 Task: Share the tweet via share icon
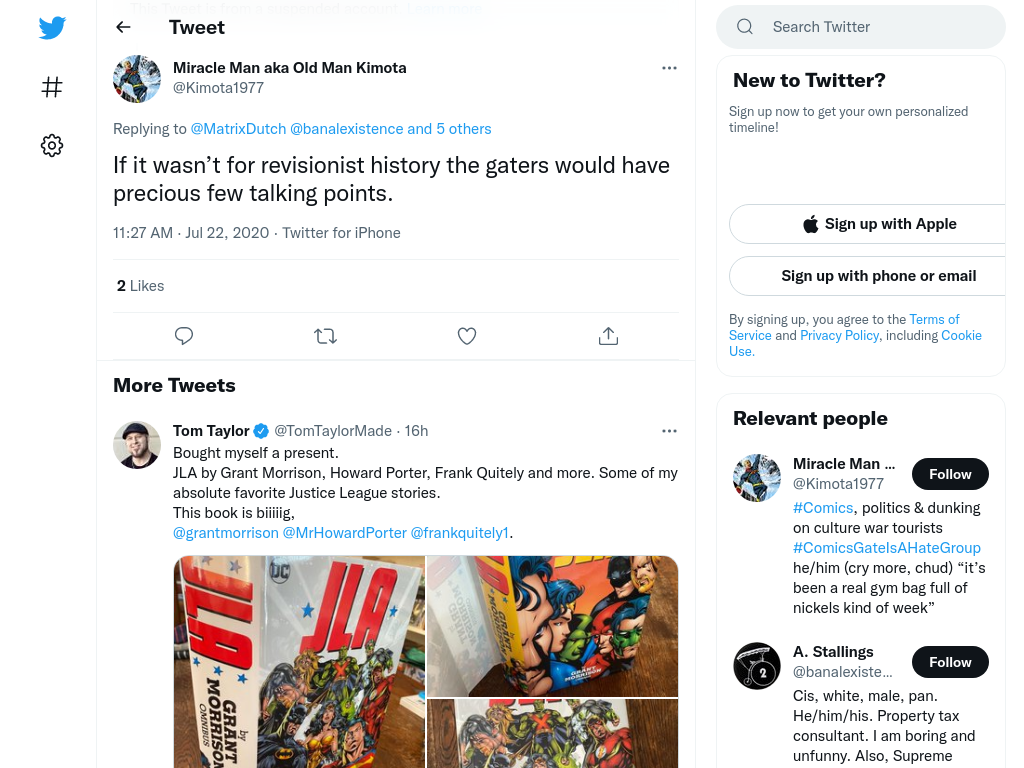tap(608, 336)
